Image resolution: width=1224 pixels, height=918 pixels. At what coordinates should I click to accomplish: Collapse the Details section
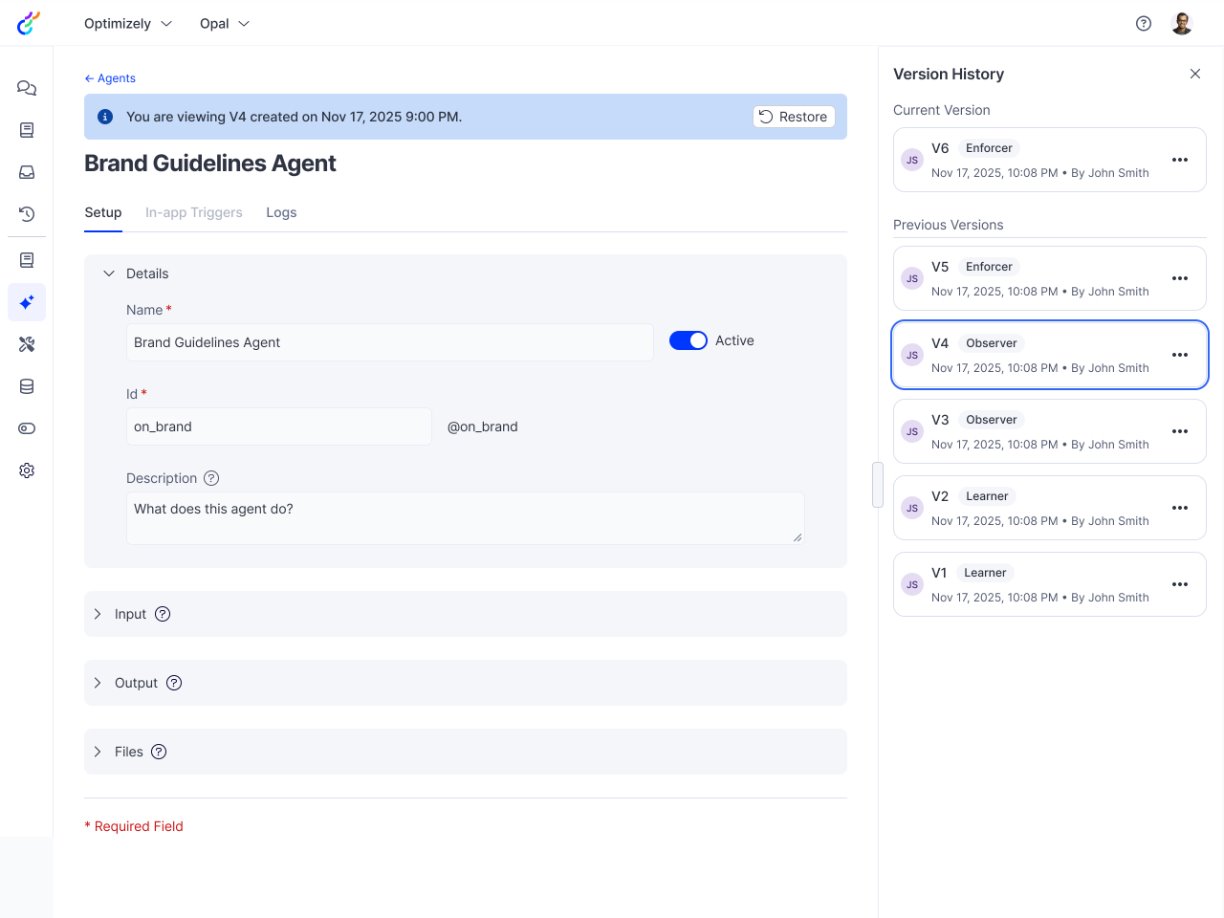(x=109, y=273)
